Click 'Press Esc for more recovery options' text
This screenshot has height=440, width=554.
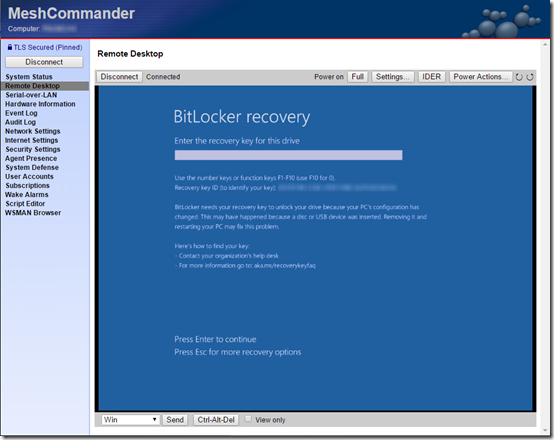pyautogui.click(x=238, y=352)
